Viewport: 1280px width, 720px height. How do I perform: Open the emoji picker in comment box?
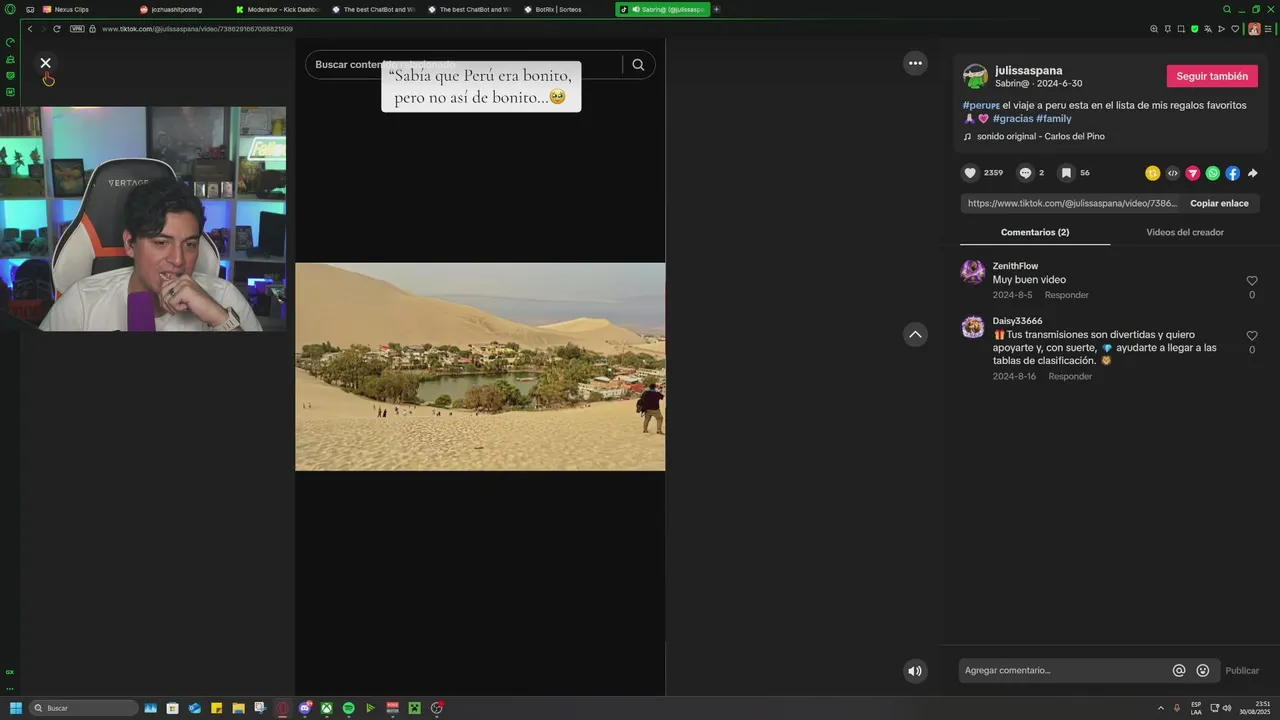tap(1203, 671)
